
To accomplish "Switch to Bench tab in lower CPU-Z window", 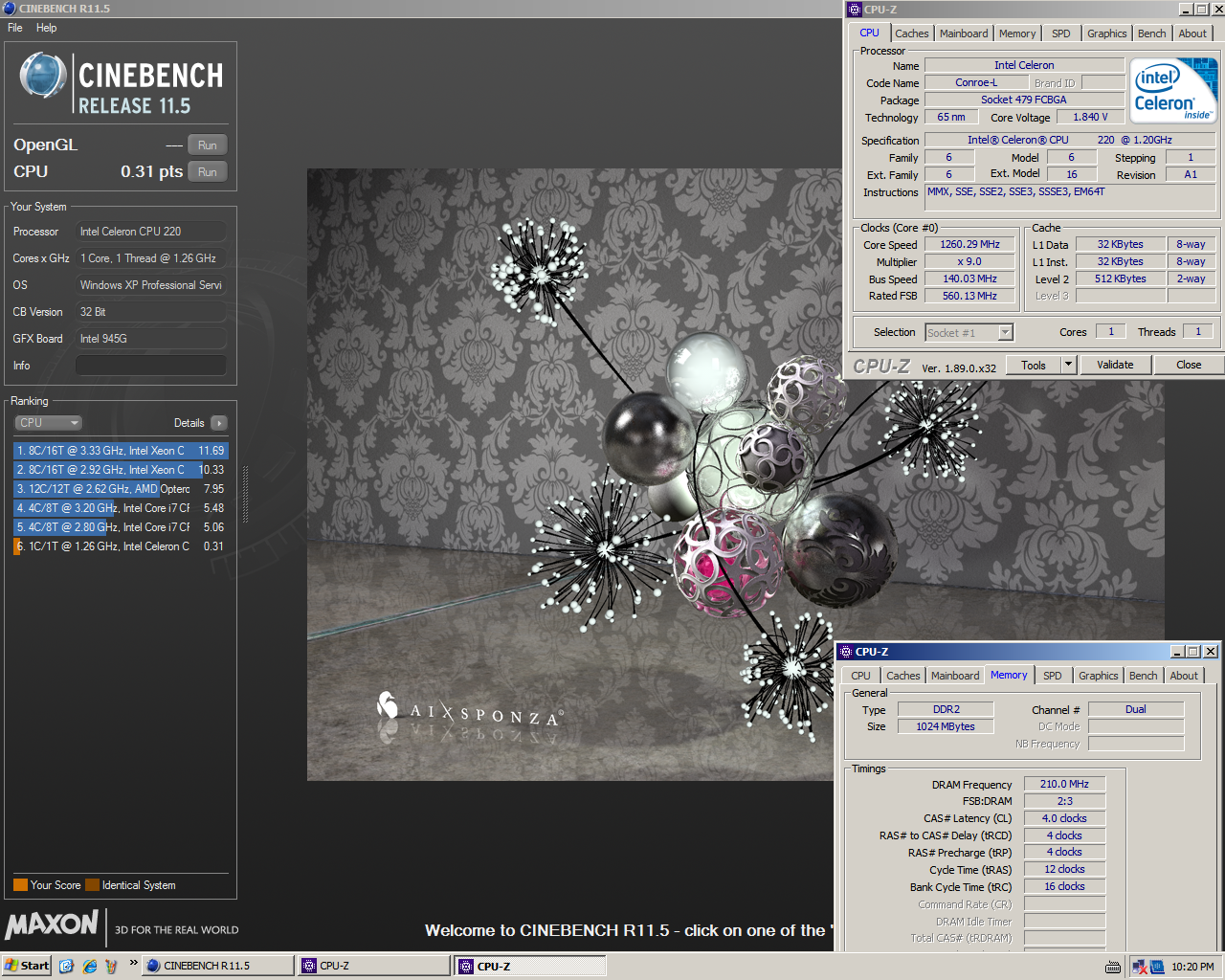I will pyautogui.click(x=1144, y=676).
